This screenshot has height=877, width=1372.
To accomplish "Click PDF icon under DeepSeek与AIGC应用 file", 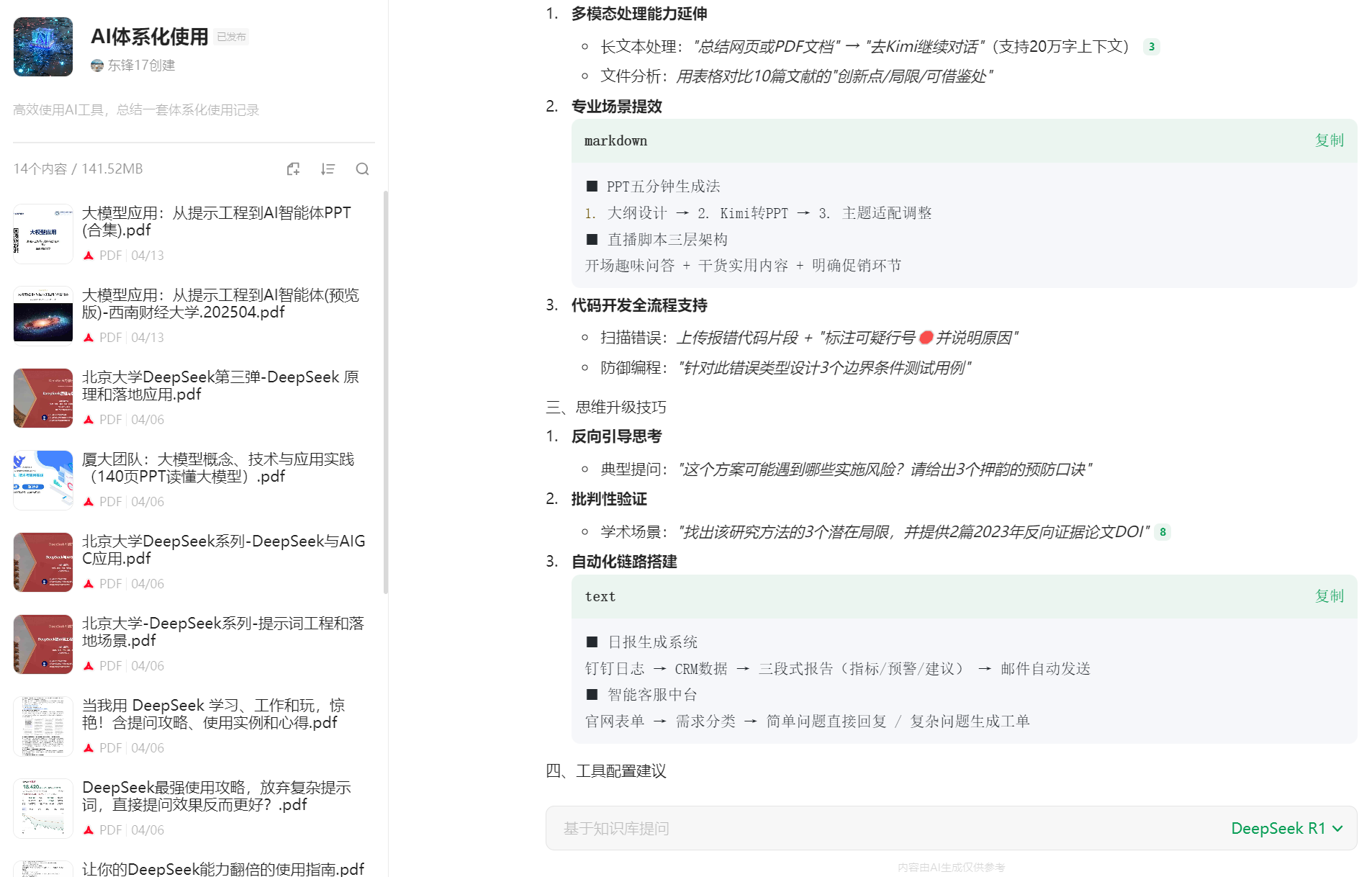I will click(89, 584).
